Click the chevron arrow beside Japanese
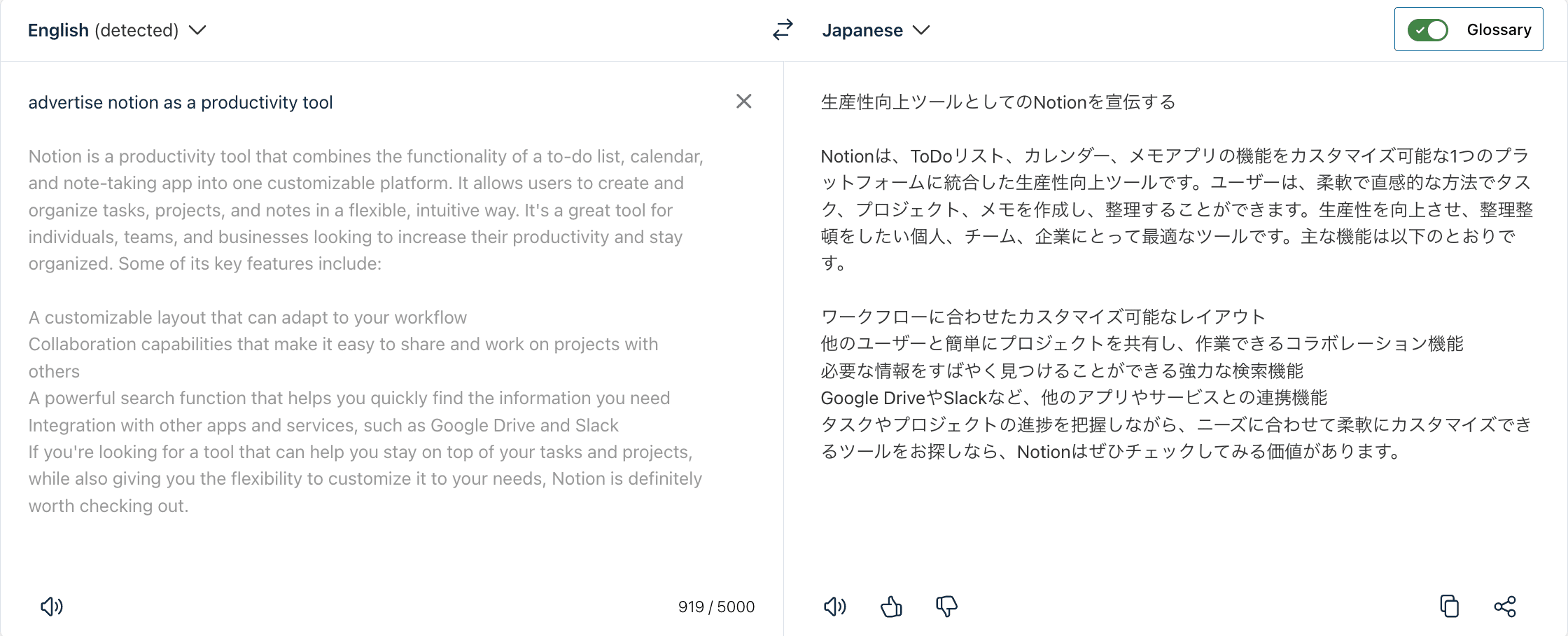The width and height of the screenshot is (1568, 636). [x=922, y=30]
